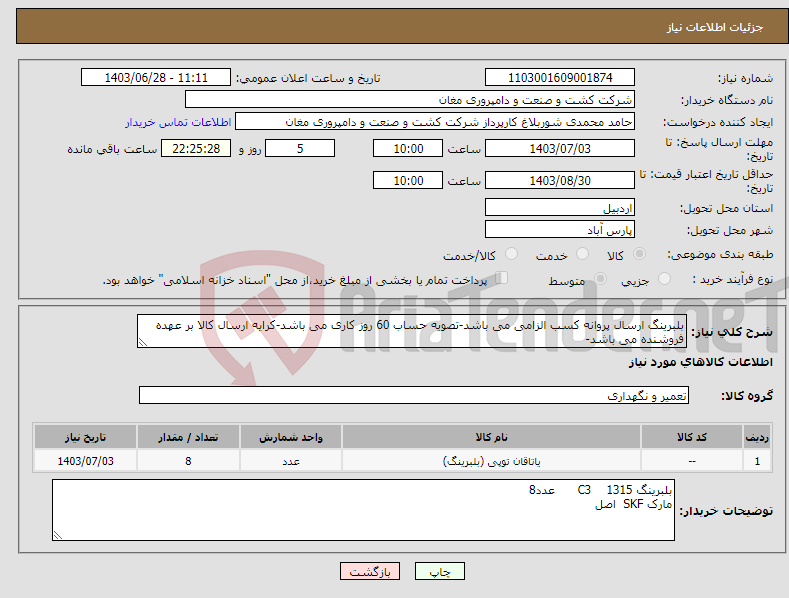Click the row number cell 1
This screenshot has height=598, width=789.
click(x=757, y=461)
